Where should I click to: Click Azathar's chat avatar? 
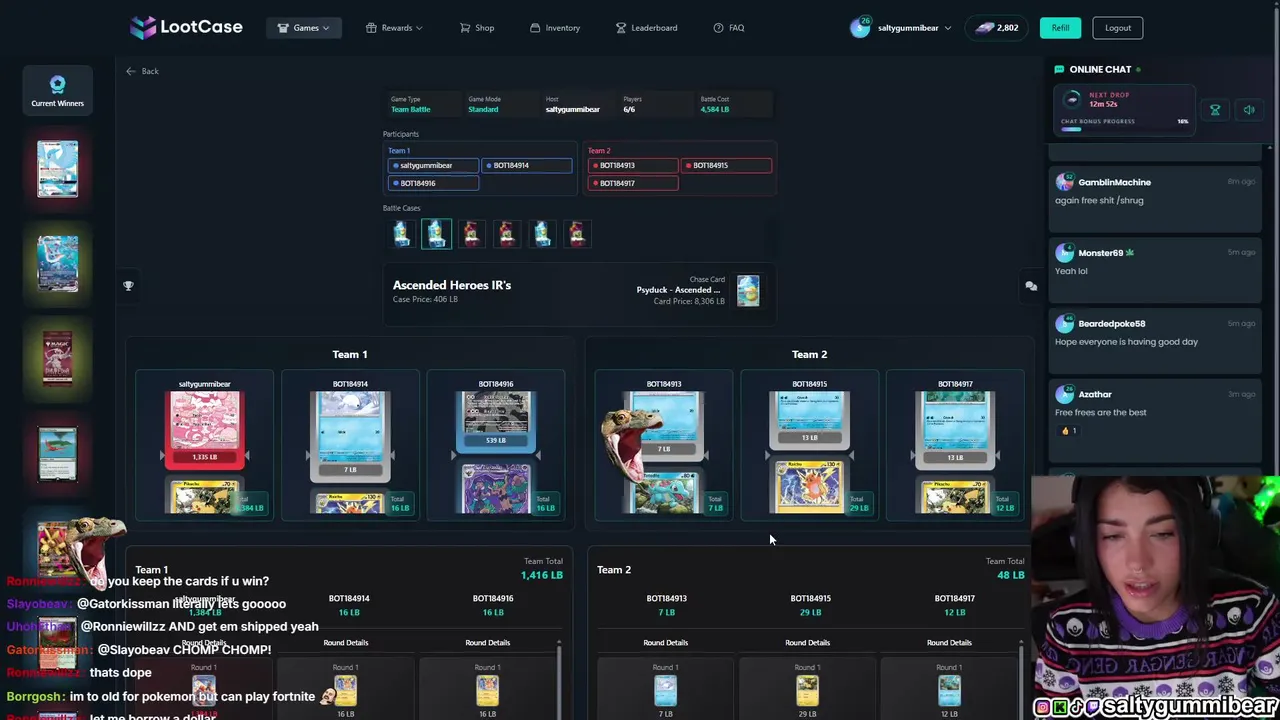pos(1065,395)
